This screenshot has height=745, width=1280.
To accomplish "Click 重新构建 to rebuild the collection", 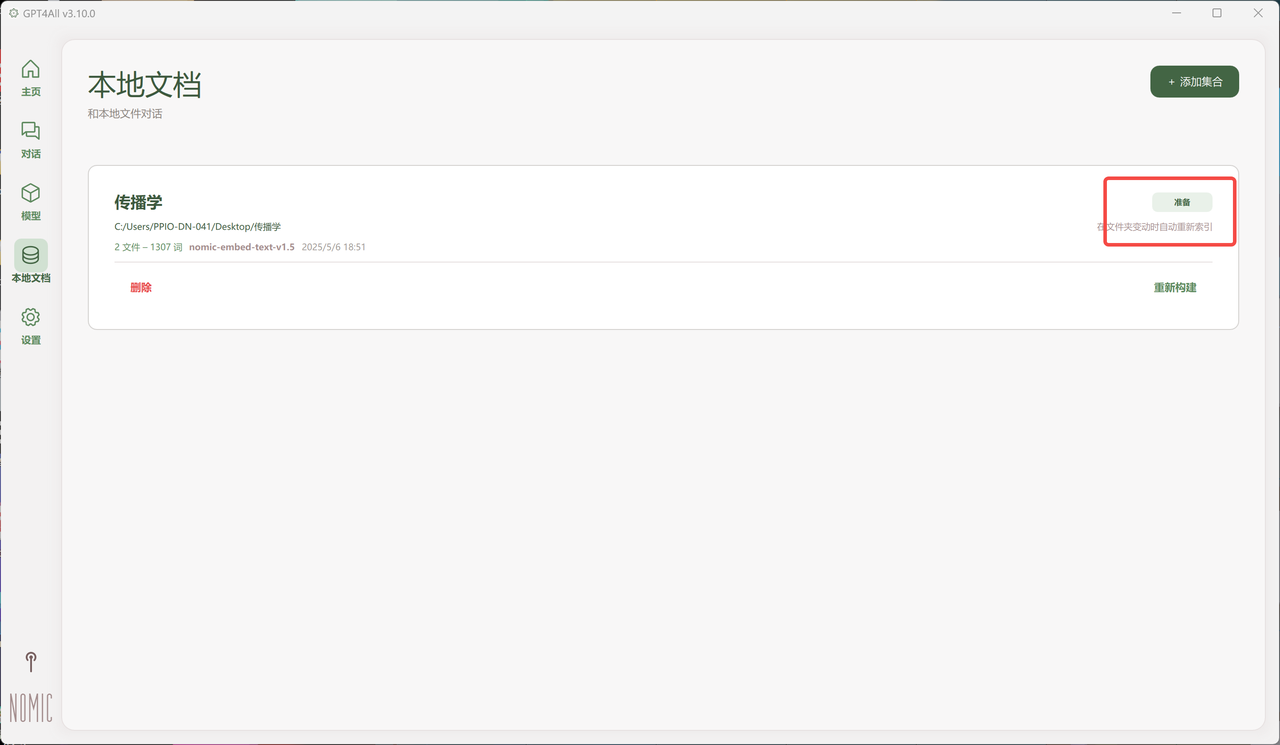I will (1175, 288).
